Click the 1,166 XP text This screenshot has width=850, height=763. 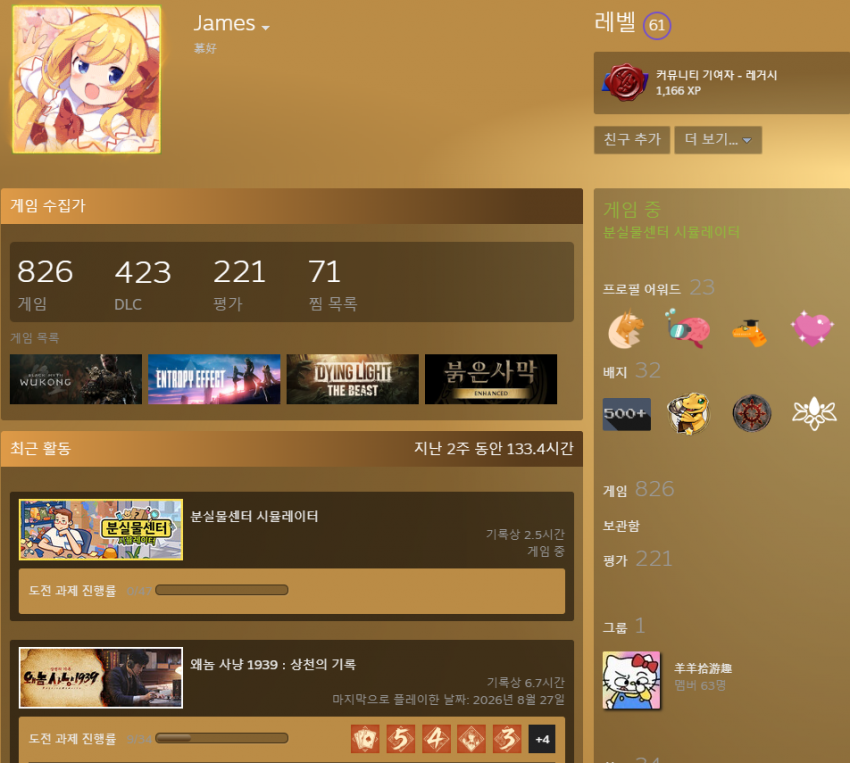pos(678,91)
